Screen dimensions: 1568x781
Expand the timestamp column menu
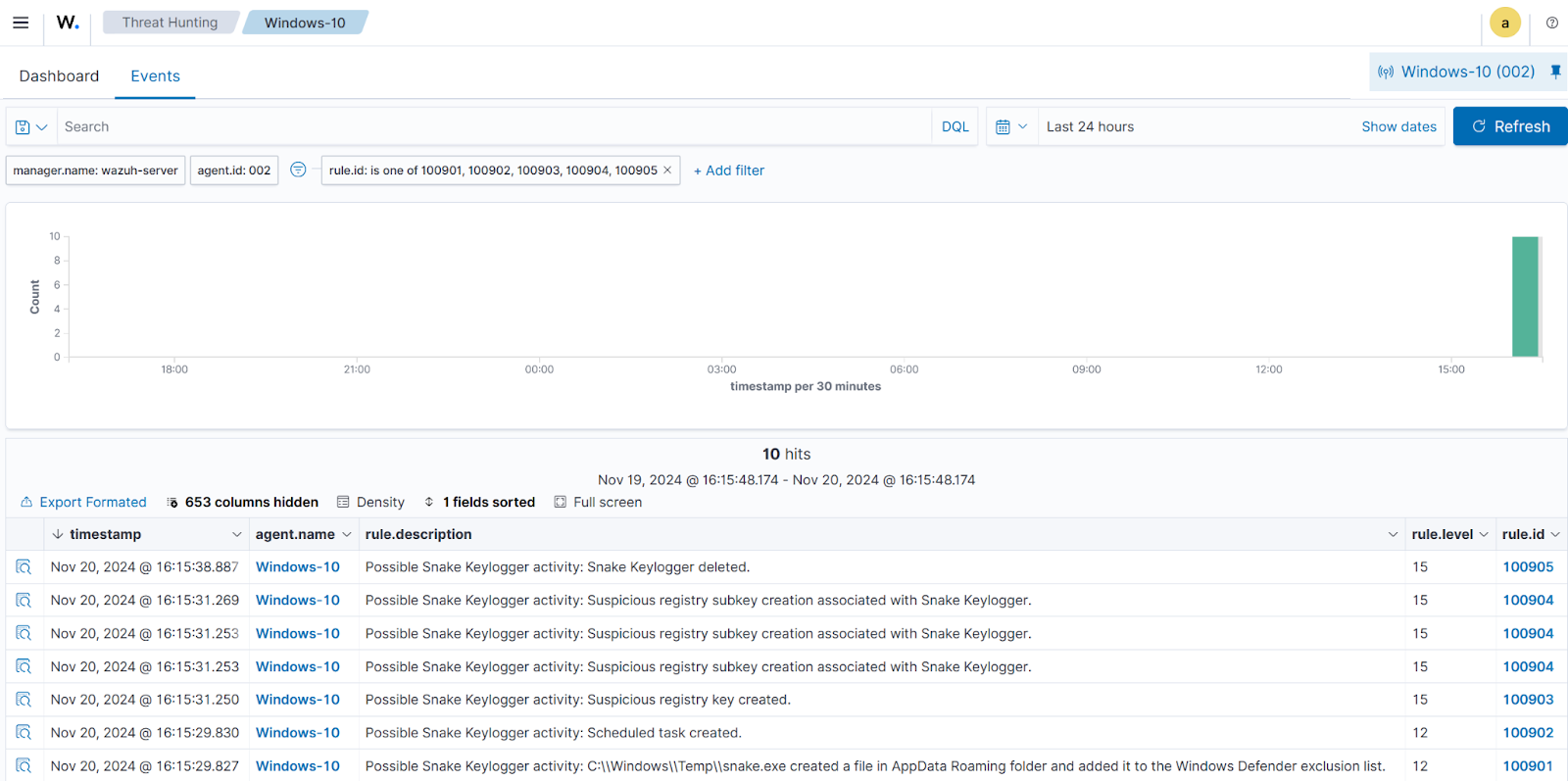coord(236,534)
